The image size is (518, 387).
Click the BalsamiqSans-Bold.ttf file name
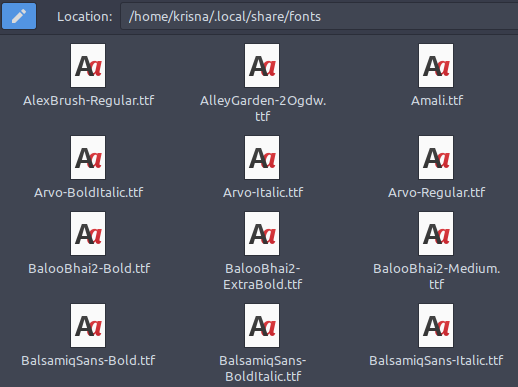[x=88, y=361]
